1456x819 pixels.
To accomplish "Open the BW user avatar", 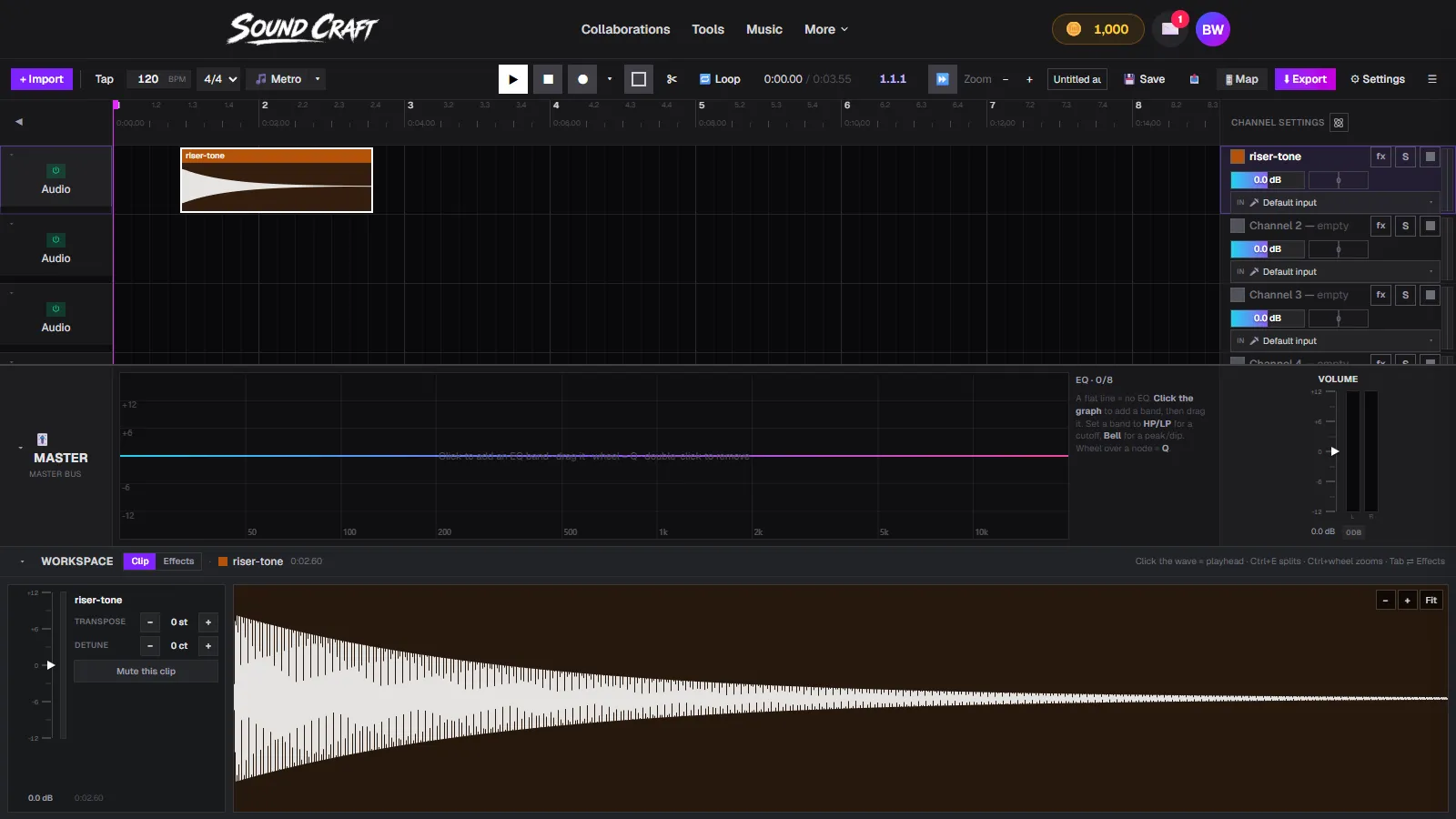I will click(1213, 29).
